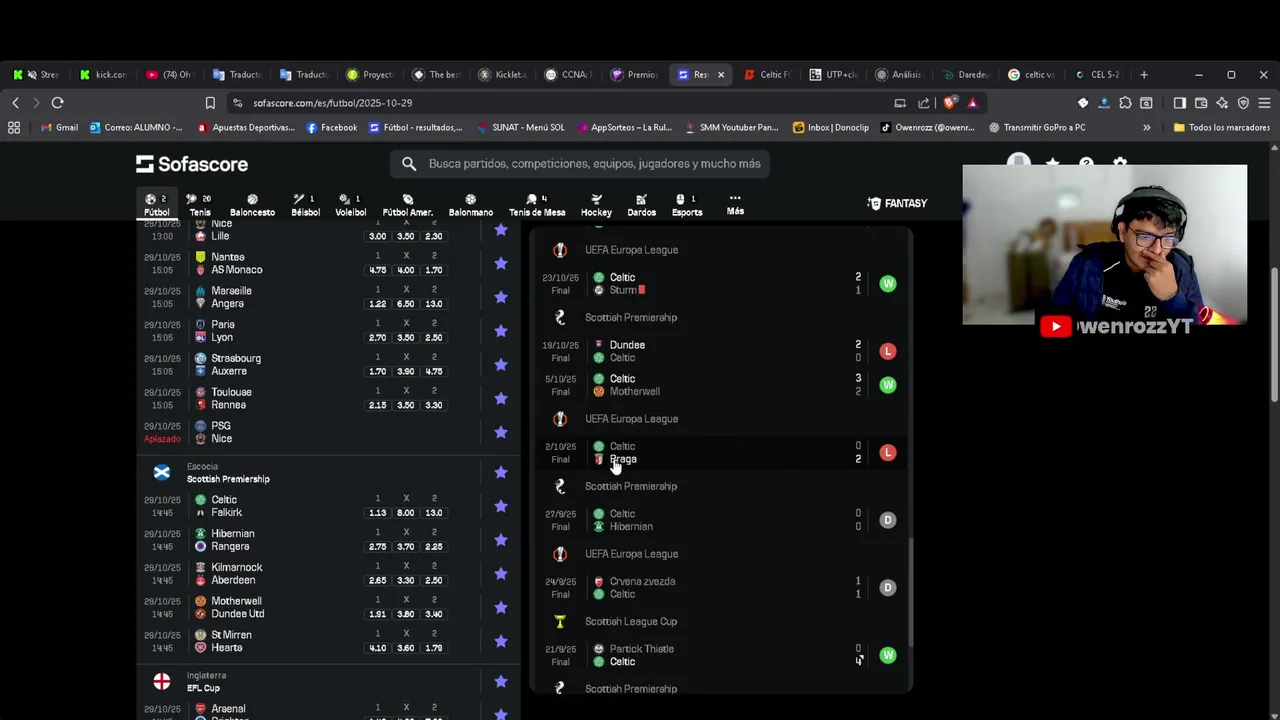The height and width of the screenshot is (720, 1280).
Task: Open the Fantasy section
Action: click(897, 203)
